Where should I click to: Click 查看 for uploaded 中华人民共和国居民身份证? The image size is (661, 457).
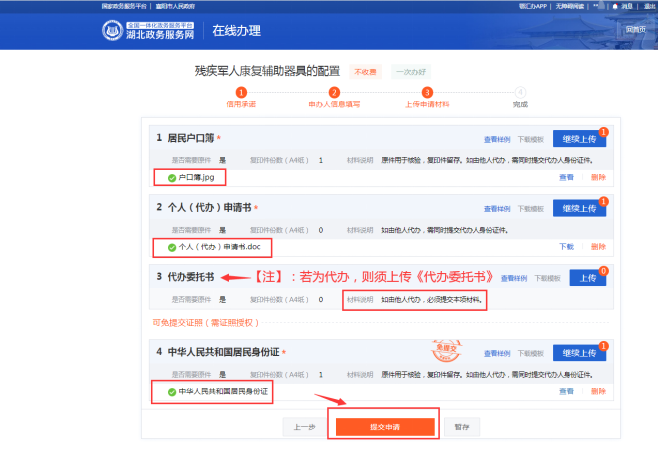pos(566,391)
